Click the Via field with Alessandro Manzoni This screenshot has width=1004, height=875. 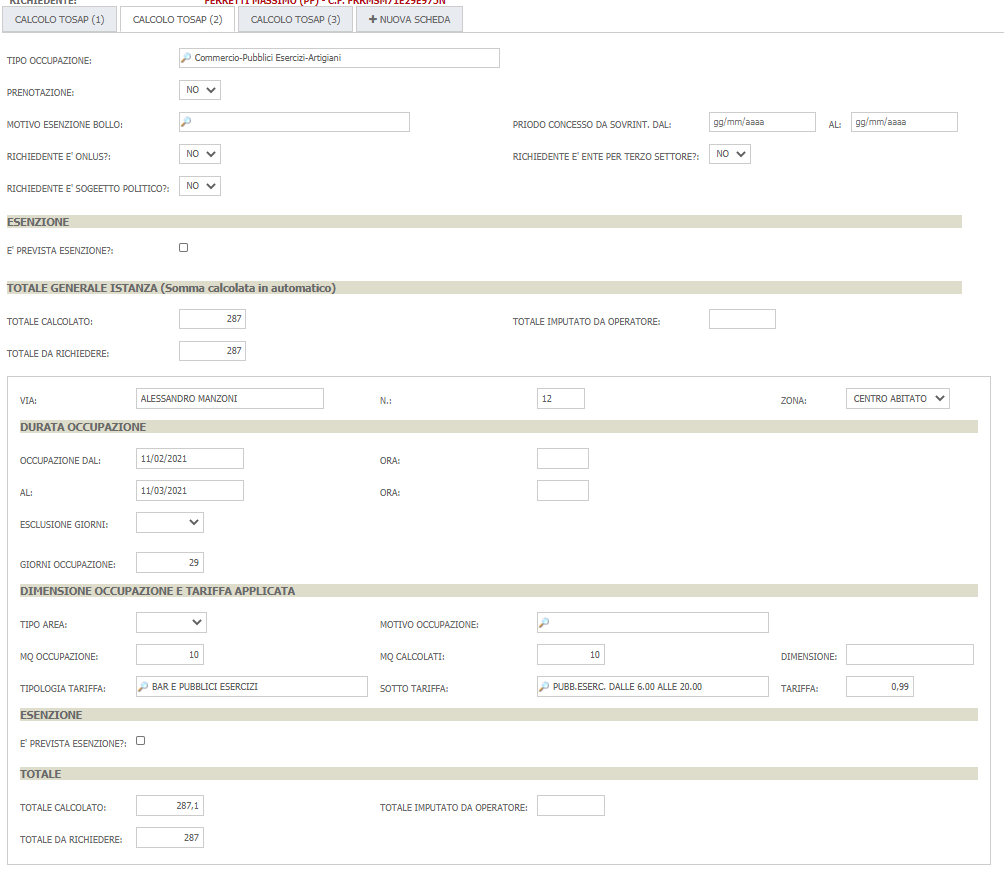click(x=230, y=398)
